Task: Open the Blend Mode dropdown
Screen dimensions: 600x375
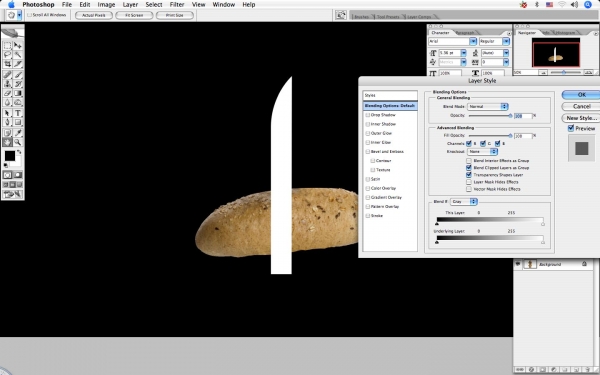Action: point(488,106)
